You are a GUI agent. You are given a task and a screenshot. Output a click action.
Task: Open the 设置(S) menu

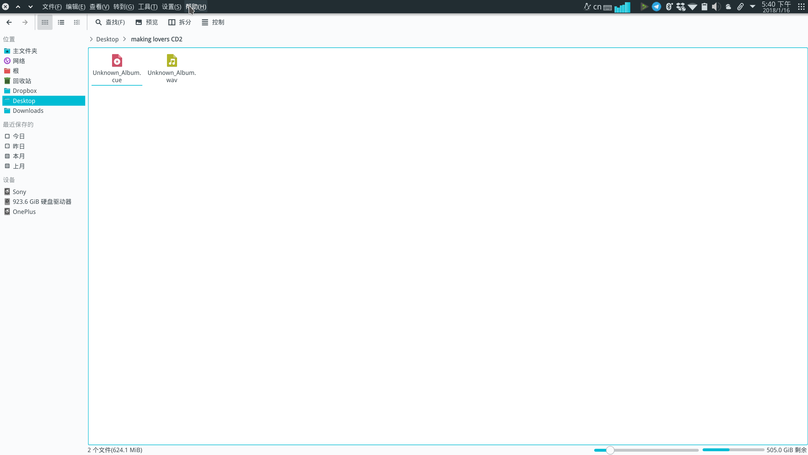[x=171, y=7]
